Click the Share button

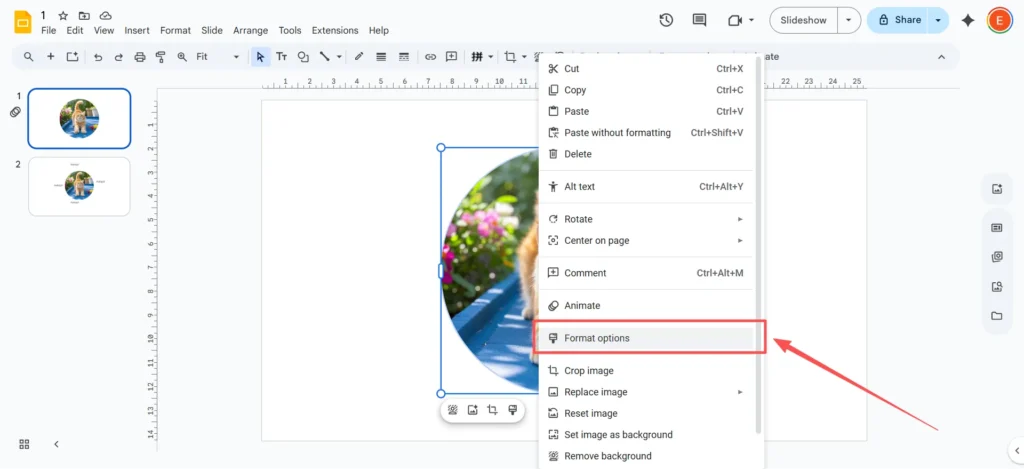(x=899, y=20)
